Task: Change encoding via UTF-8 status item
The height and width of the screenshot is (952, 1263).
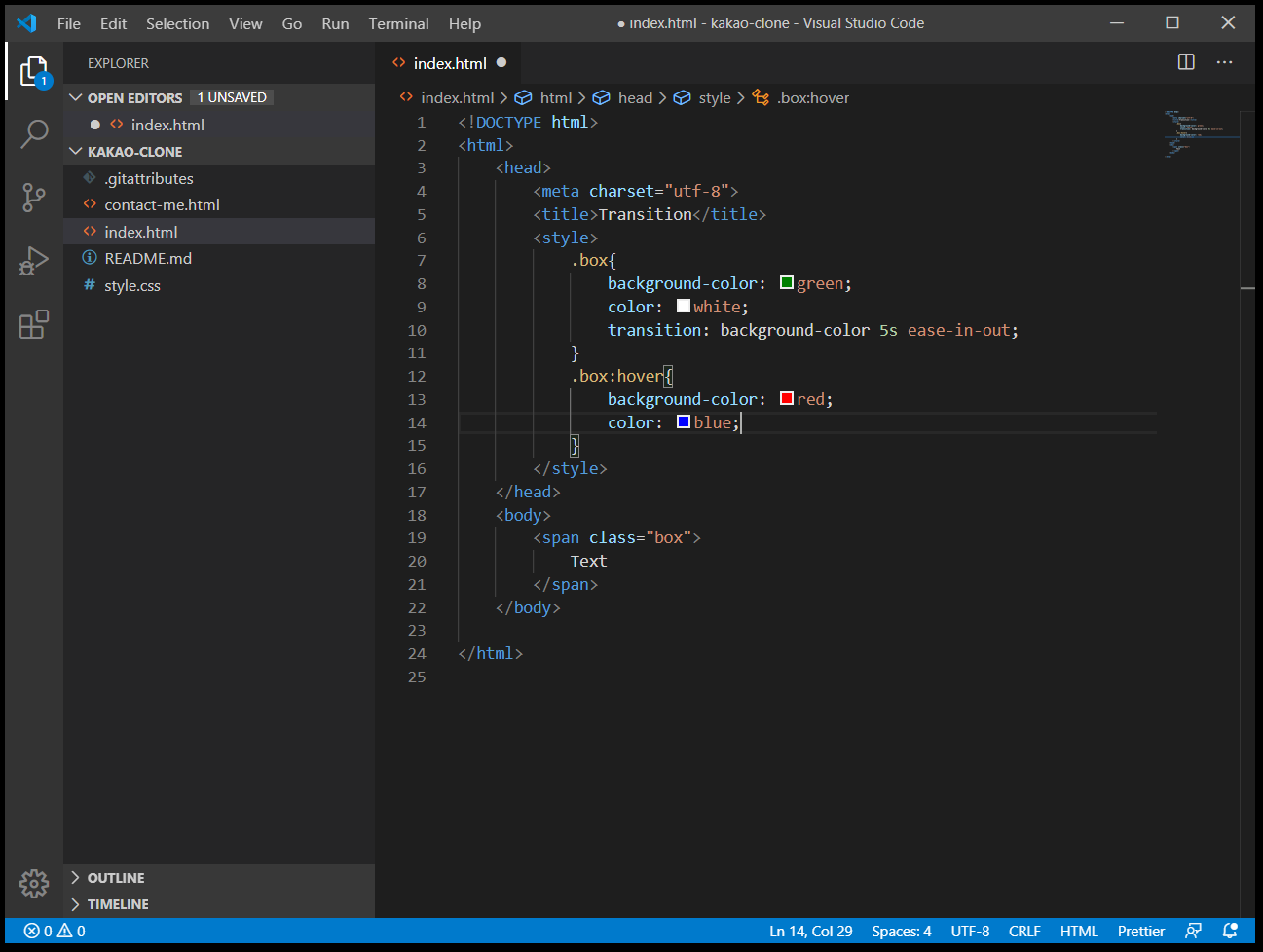Action: (x=970, y=932)
